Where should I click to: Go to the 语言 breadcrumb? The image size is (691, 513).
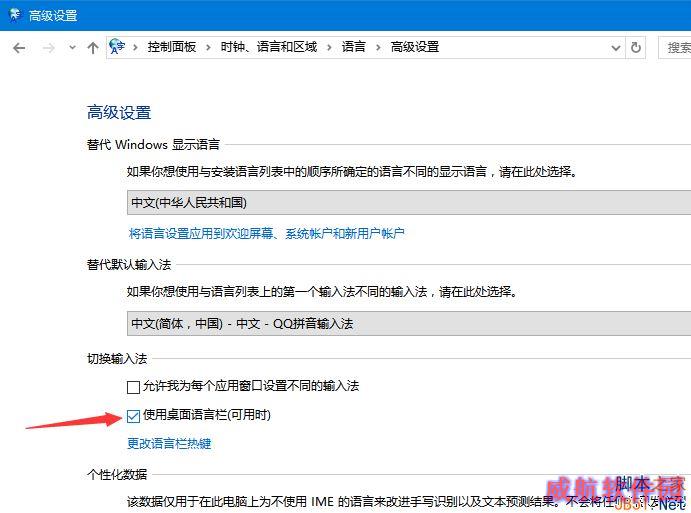(353, 47)
